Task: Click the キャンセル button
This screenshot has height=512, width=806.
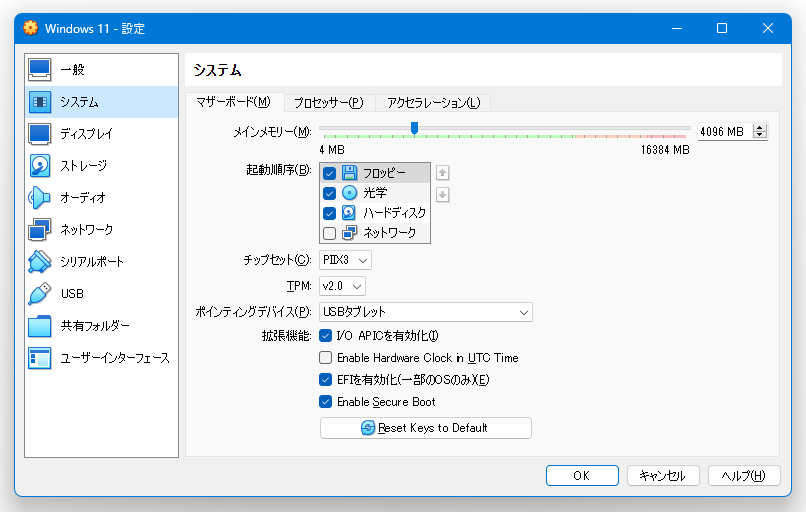Action: pyautogui.click(x=663, y=476)
